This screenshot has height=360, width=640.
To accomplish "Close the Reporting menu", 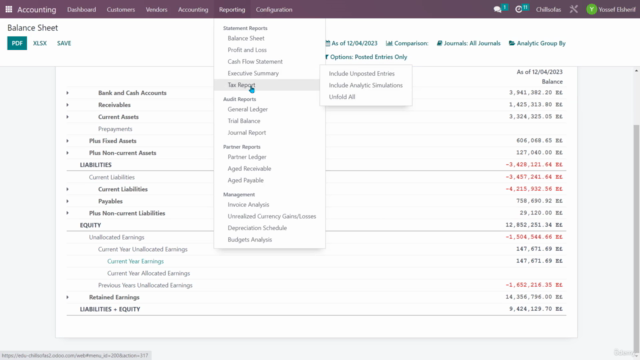I will point(232,9).
